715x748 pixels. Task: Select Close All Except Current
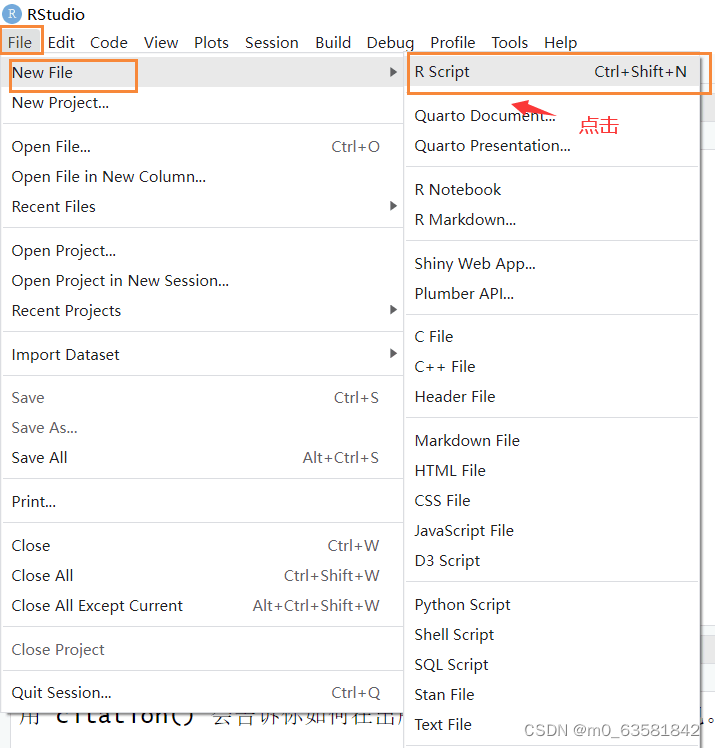pyautogui.click(x=203, y=606)
